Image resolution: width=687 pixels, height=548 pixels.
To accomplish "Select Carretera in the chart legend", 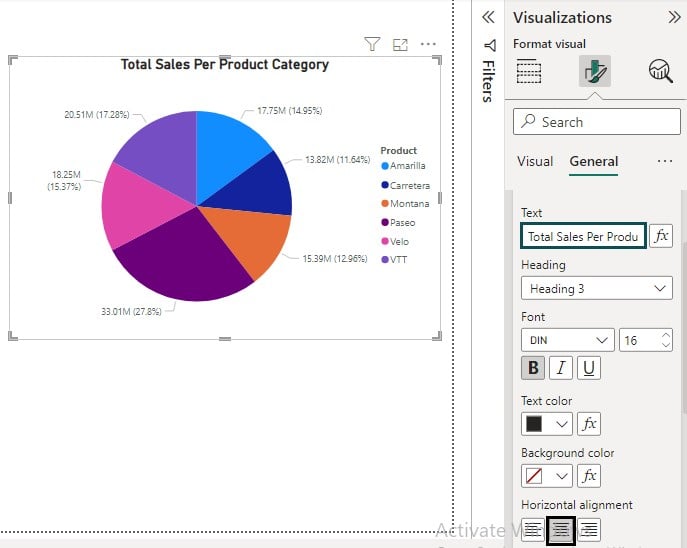I will (406, 185).
